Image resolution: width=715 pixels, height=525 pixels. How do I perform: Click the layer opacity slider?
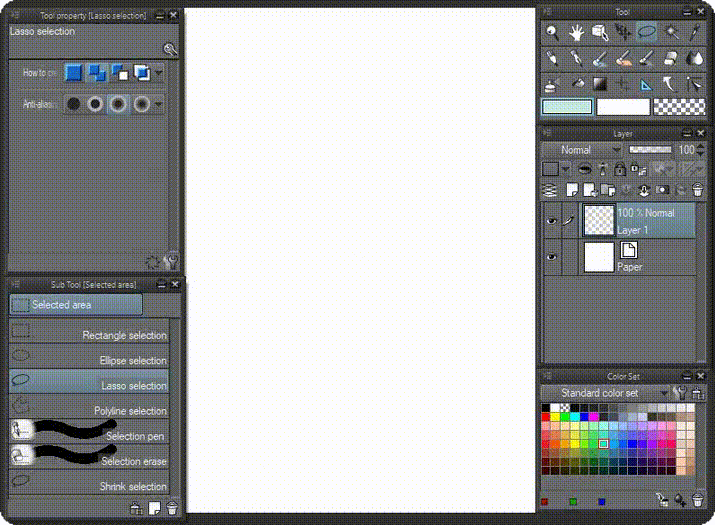(x=650, y=150)
